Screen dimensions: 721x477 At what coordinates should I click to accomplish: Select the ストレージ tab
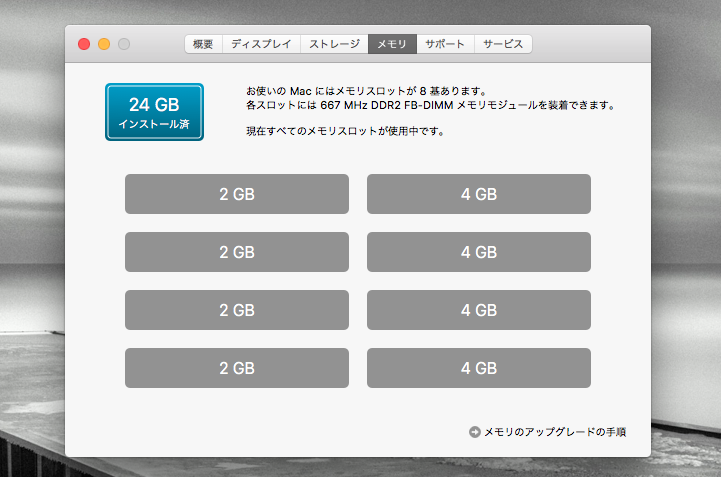point(334,44)
